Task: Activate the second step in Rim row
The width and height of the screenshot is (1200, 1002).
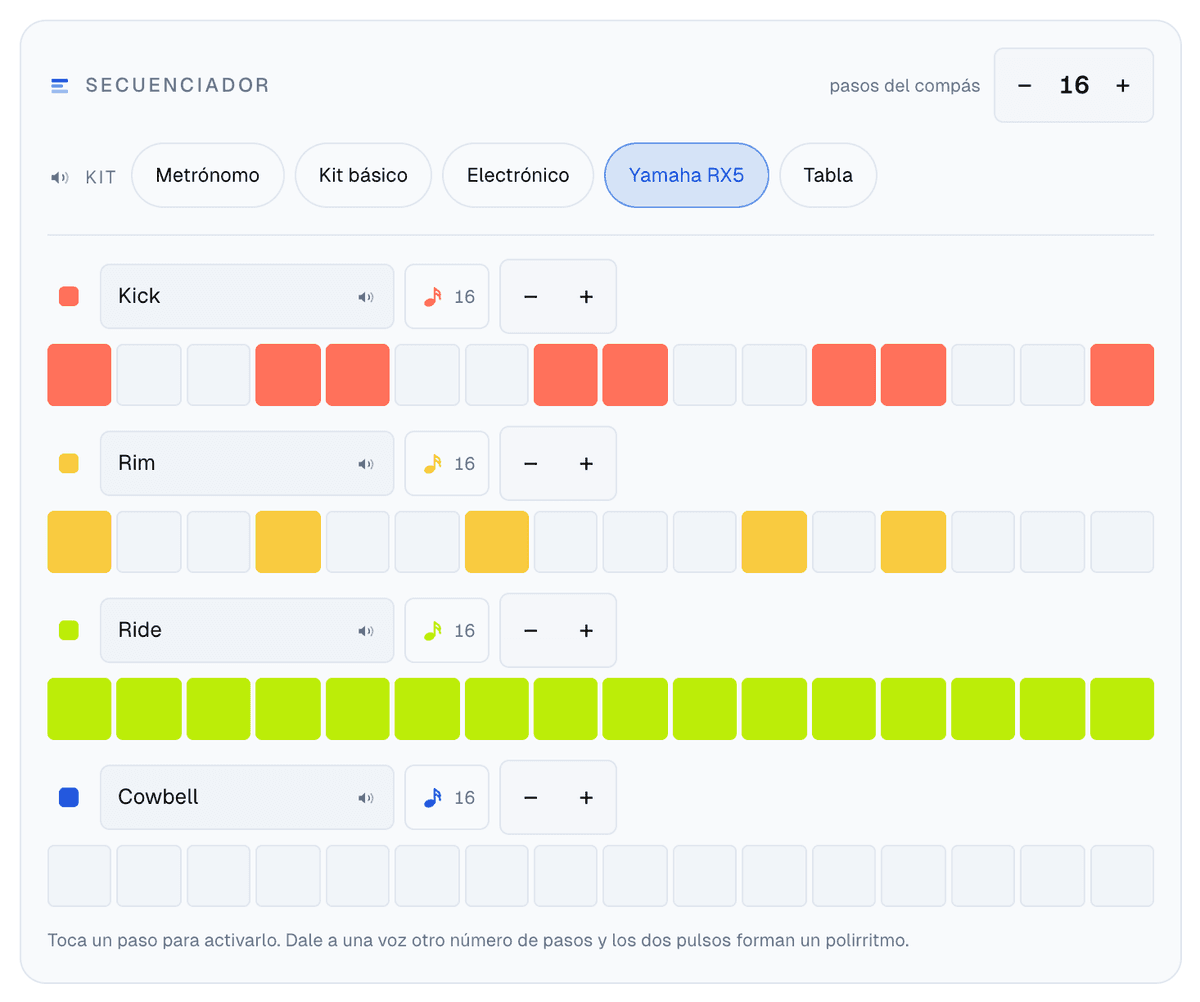Action: (x=149, y=542)
